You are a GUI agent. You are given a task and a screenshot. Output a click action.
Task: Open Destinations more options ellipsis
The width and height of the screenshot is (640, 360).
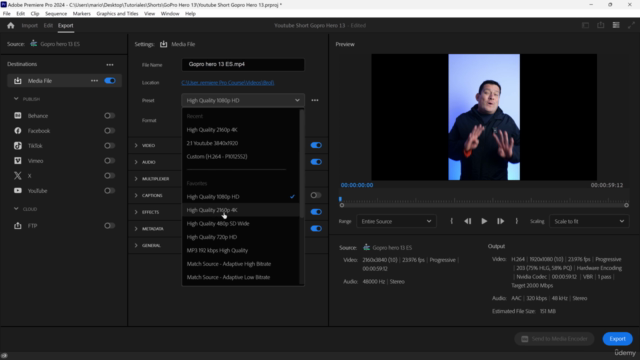[110, 64]
